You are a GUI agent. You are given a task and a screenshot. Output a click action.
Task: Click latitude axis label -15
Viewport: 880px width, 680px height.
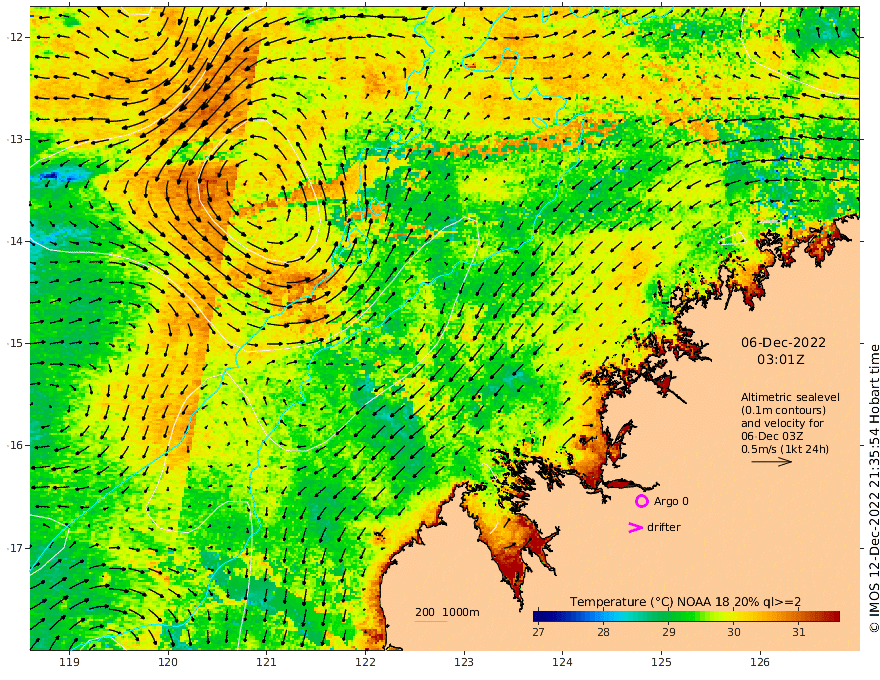tap(15, 343)
